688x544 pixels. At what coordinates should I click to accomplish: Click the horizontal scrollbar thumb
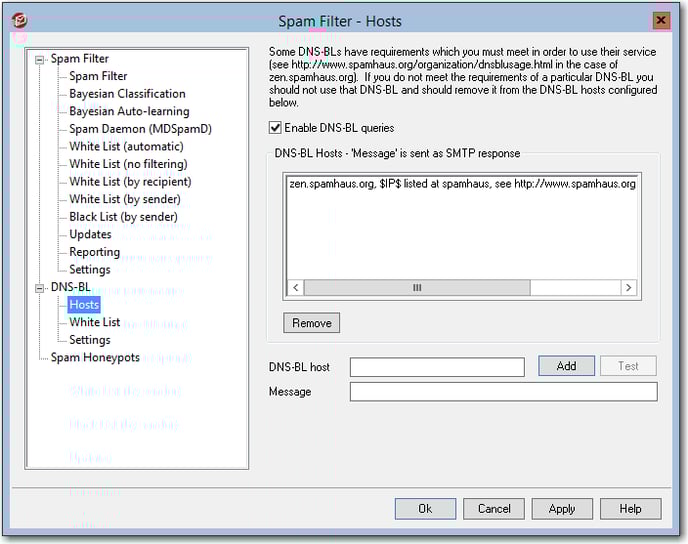[417, 288]
